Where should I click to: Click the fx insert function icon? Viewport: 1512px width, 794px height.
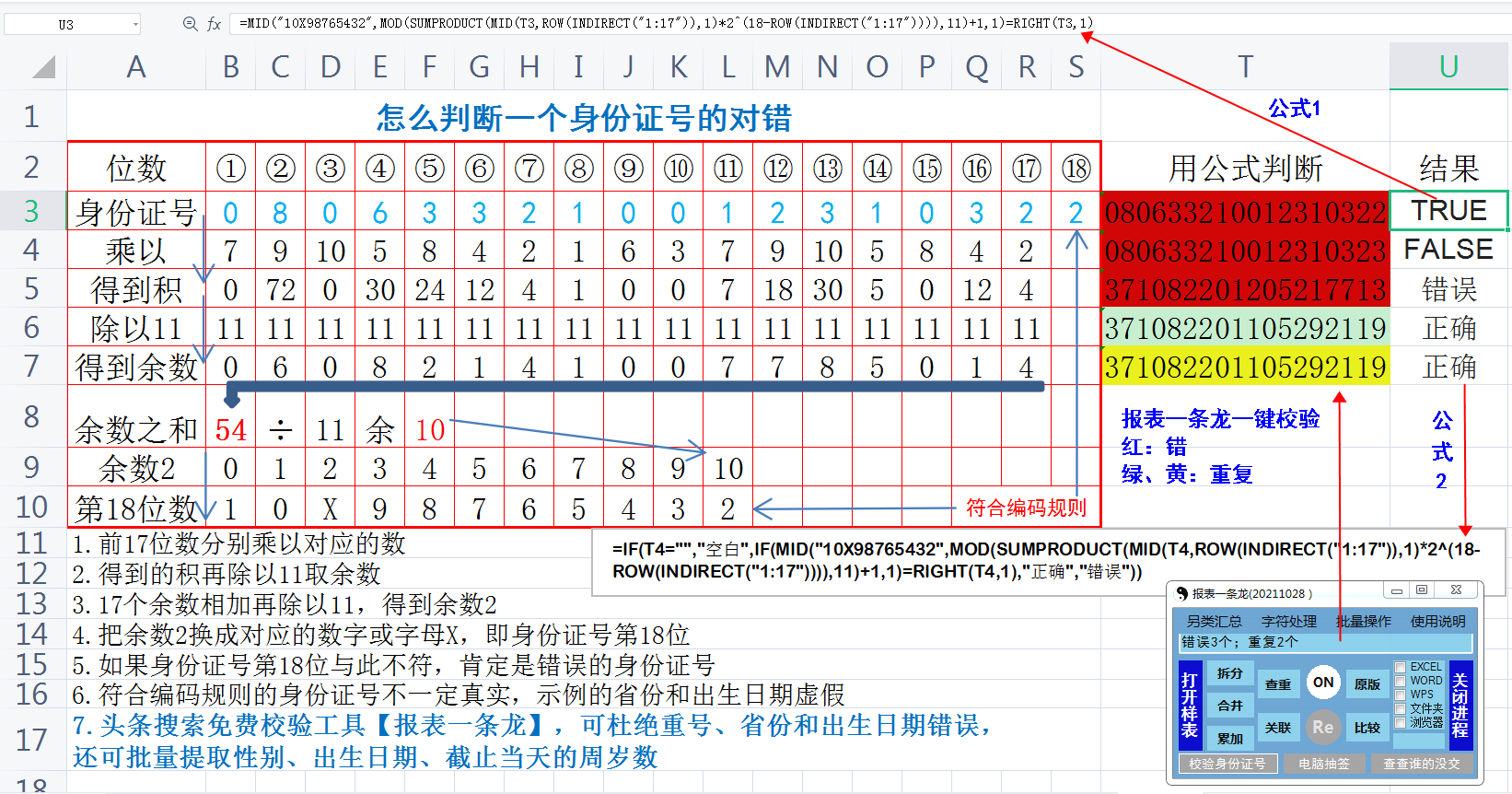click(214, 24)
